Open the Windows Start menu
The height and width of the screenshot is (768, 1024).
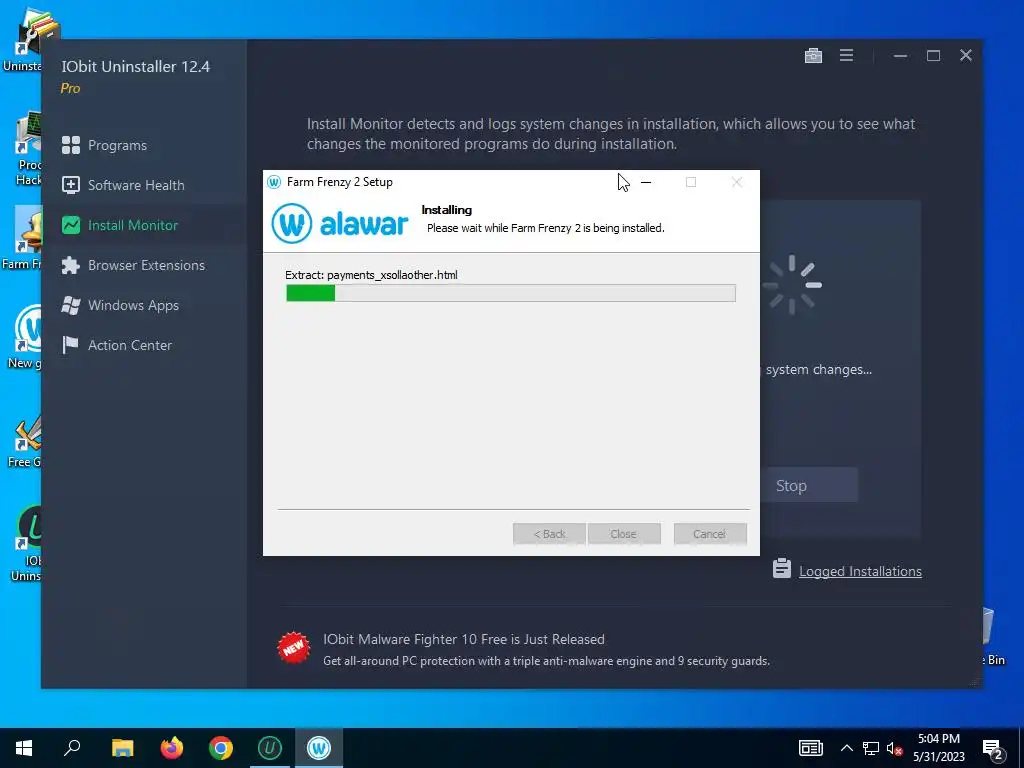pyautogui.click(x=24, y=748)
